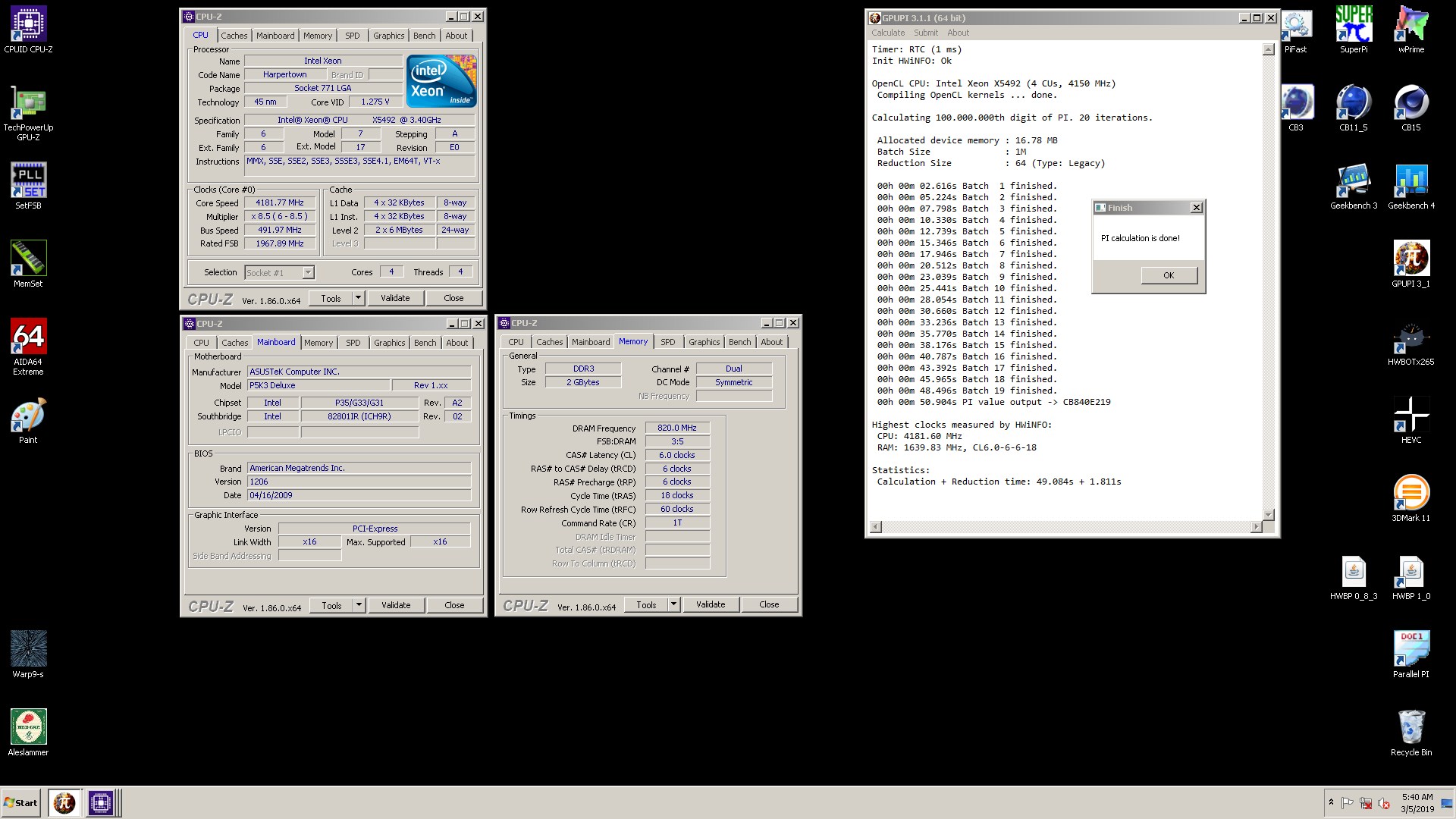The width and height of the screenshot is (1456, 819).
Task: Open the HEVC desktop shortcut
Action: [1411, 420]
